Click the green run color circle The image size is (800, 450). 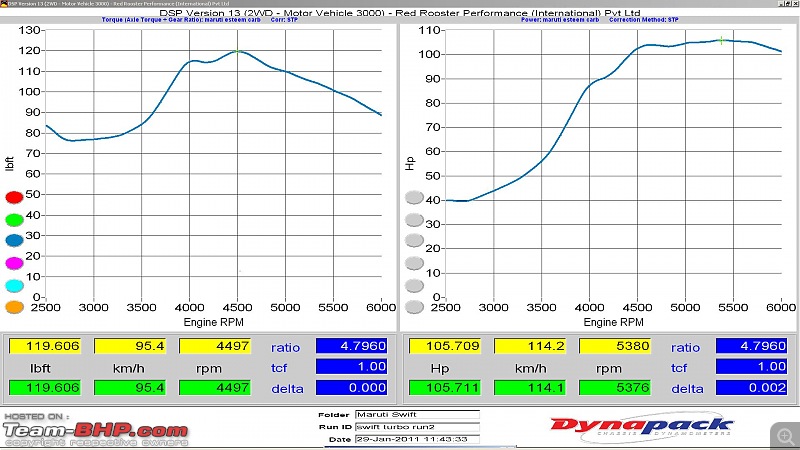click(x=14, y=219)
